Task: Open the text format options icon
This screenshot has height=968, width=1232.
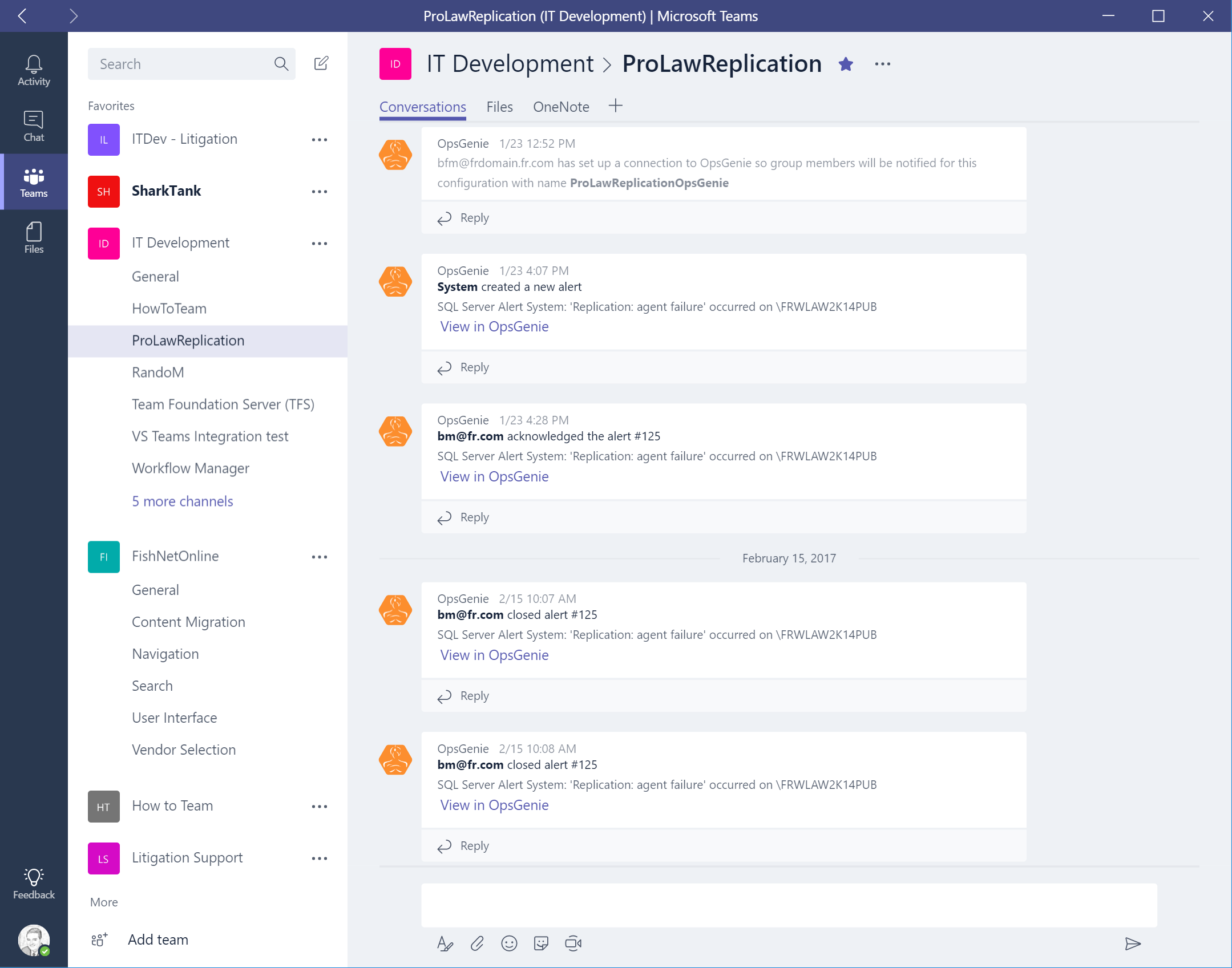Action: [x=445, y=943]
